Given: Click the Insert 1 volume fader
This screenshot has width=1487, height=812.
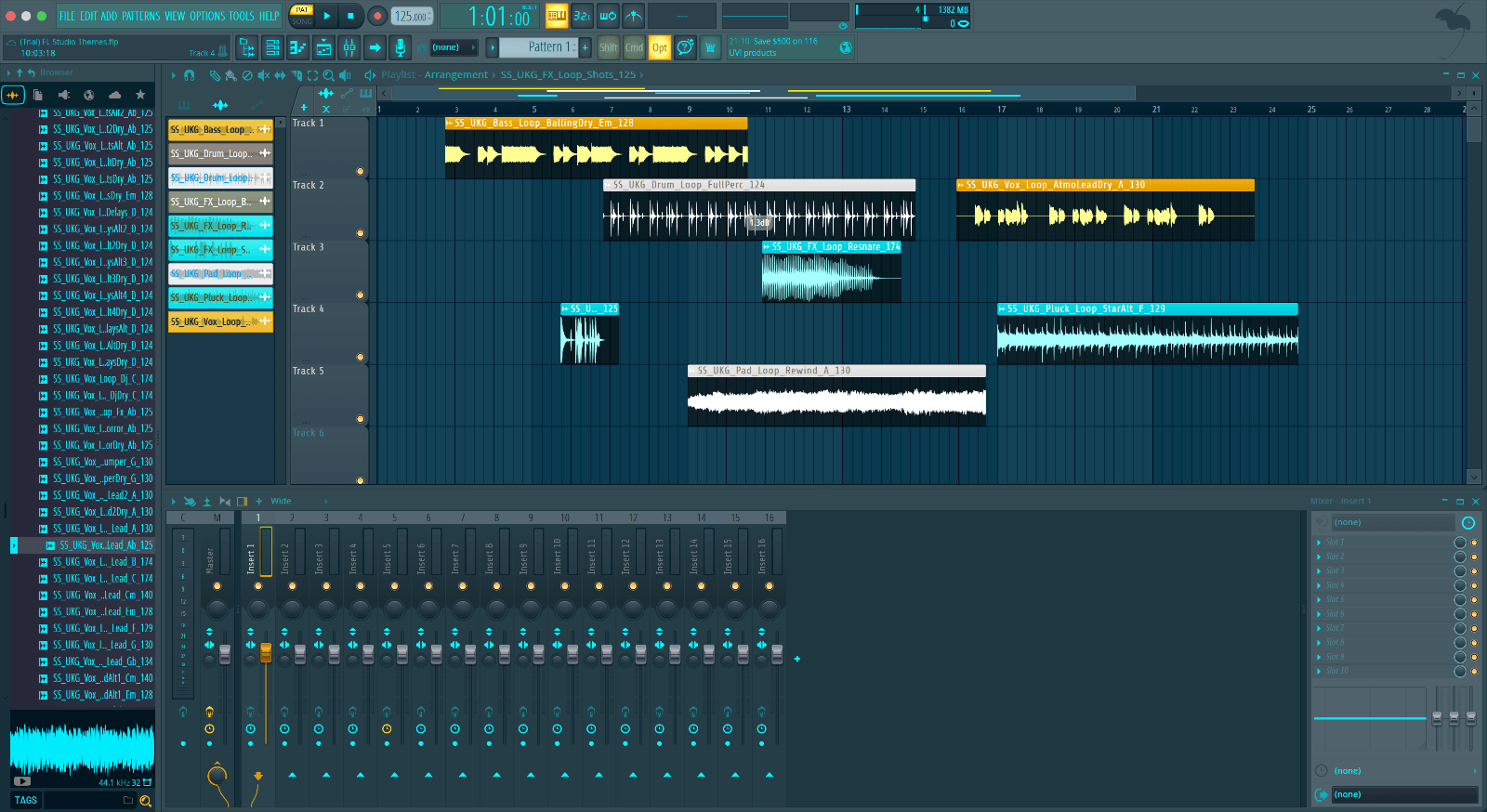Looking at the screenshot, I should (x=266, y=652).
